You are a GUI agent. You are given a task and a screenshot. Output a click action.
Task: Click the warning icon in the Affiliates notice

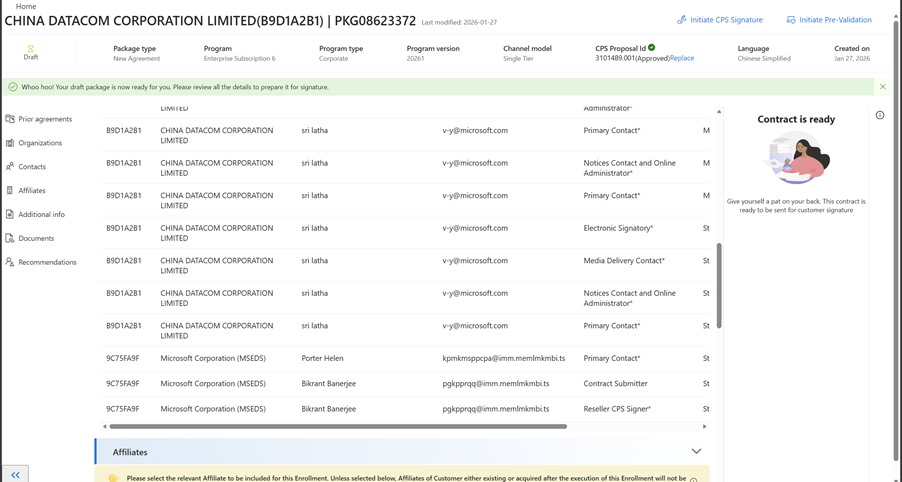point(113,479)
